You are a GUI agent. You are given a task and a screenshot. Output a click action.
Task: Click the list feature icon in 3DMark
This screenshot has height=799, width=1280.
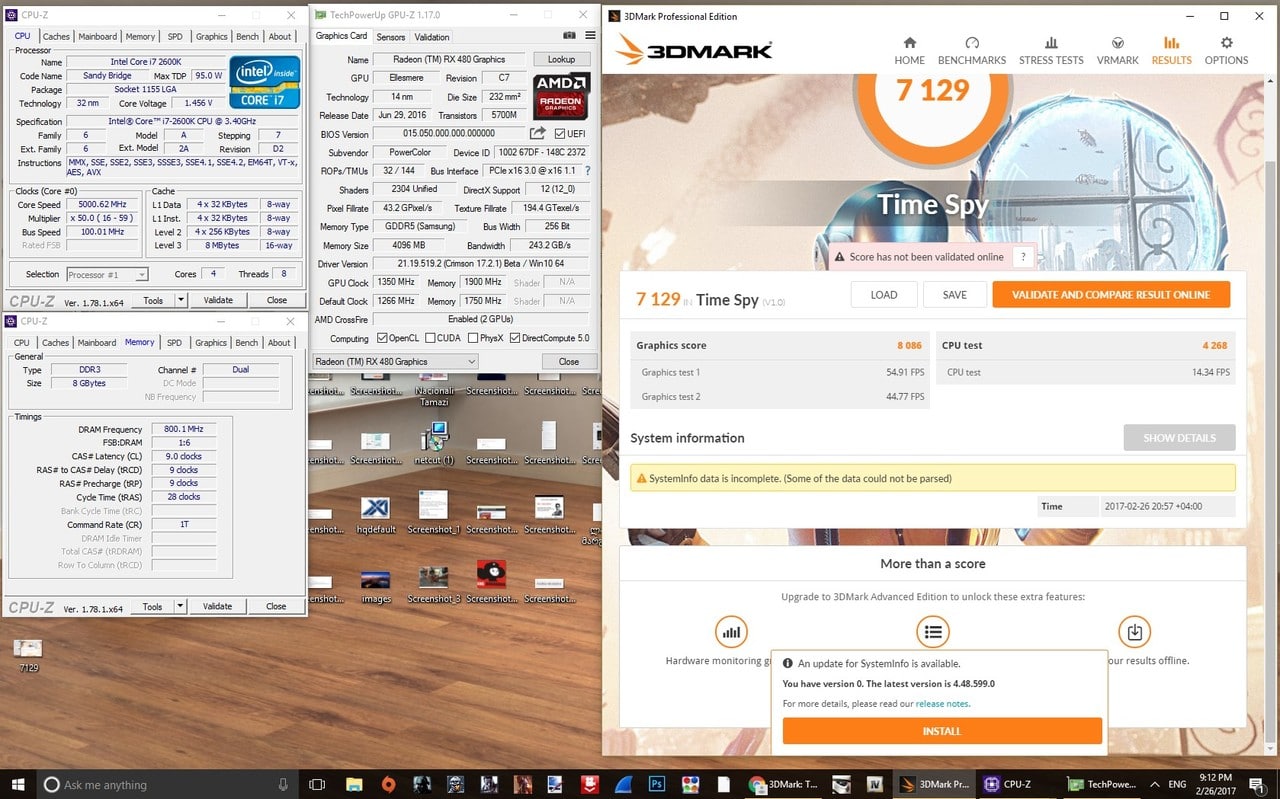tap(932, 632)
